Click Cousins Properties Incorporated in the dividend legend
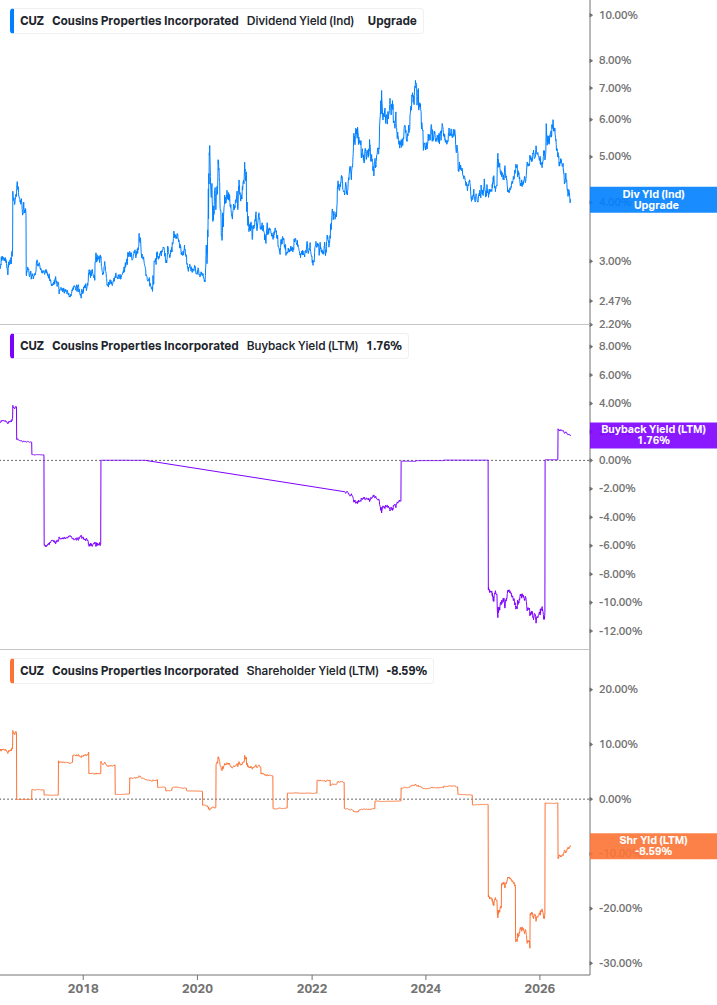The width and height of the screenshot is (717, 1005). (145, 21)
